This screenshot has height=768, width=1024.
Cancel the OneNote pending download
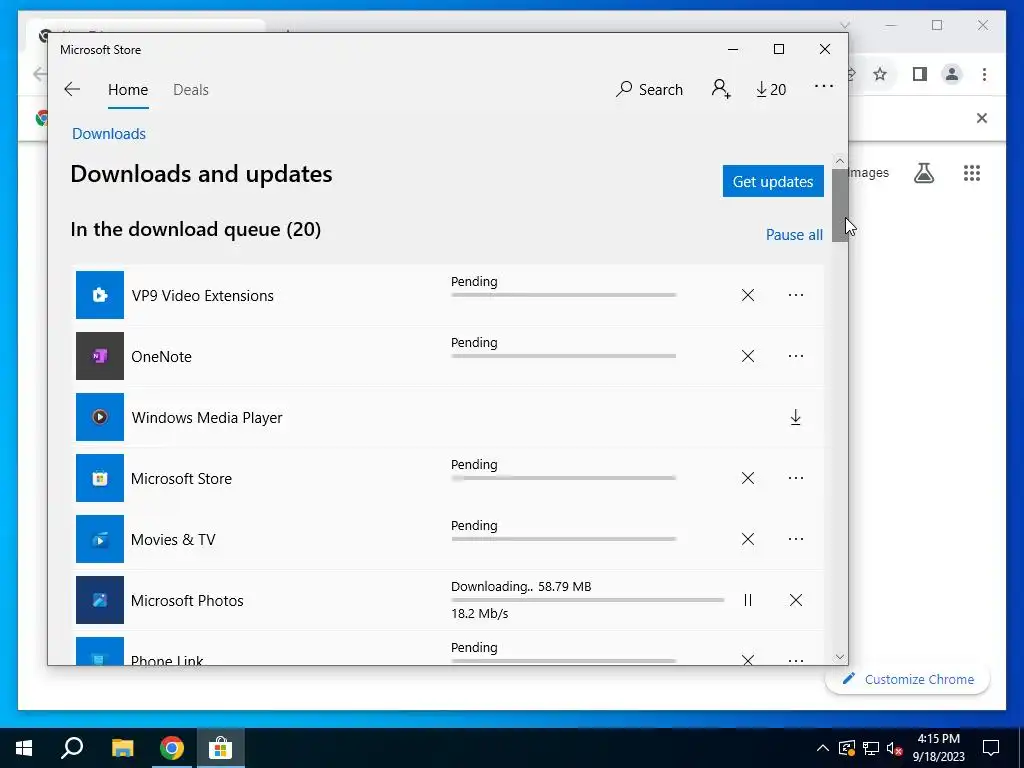748,356
